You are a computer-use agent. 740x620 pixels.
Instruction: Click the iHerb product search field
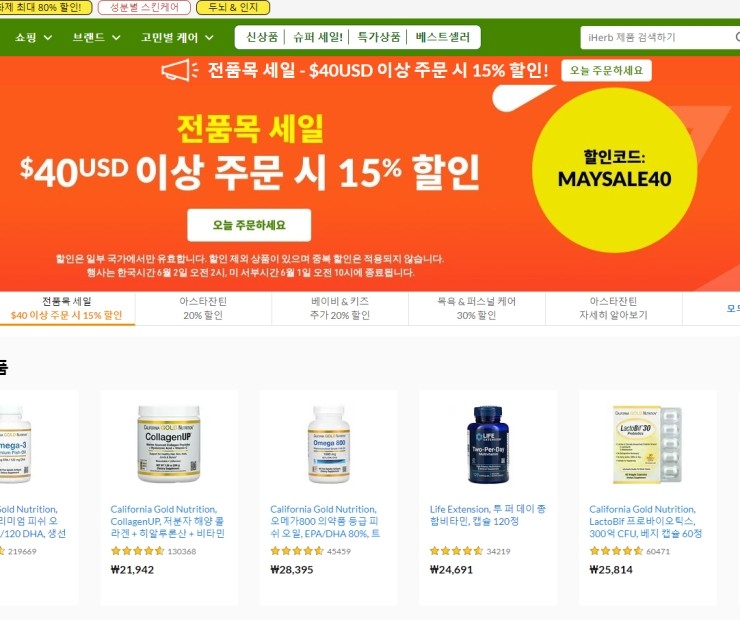658,37
